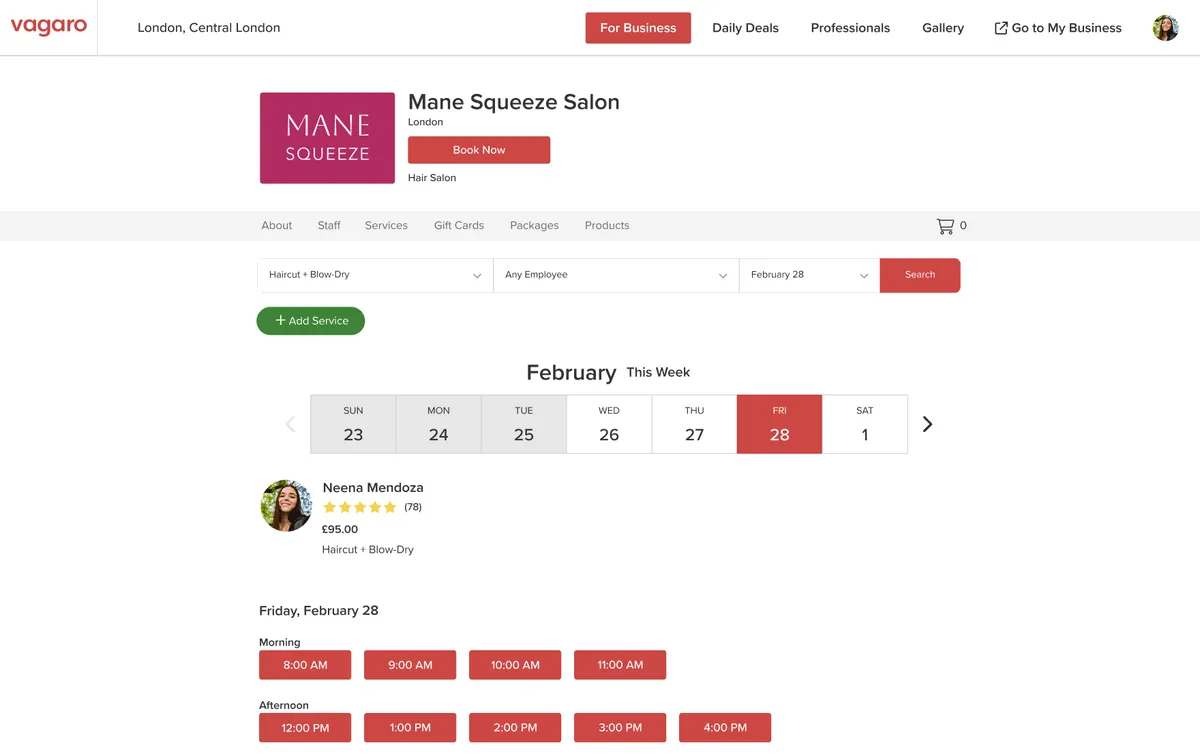The width and height of the screenshot is (1200, 755).
Task: Click the For Business button
Action: pyautogui.click(x=638, y=28)
